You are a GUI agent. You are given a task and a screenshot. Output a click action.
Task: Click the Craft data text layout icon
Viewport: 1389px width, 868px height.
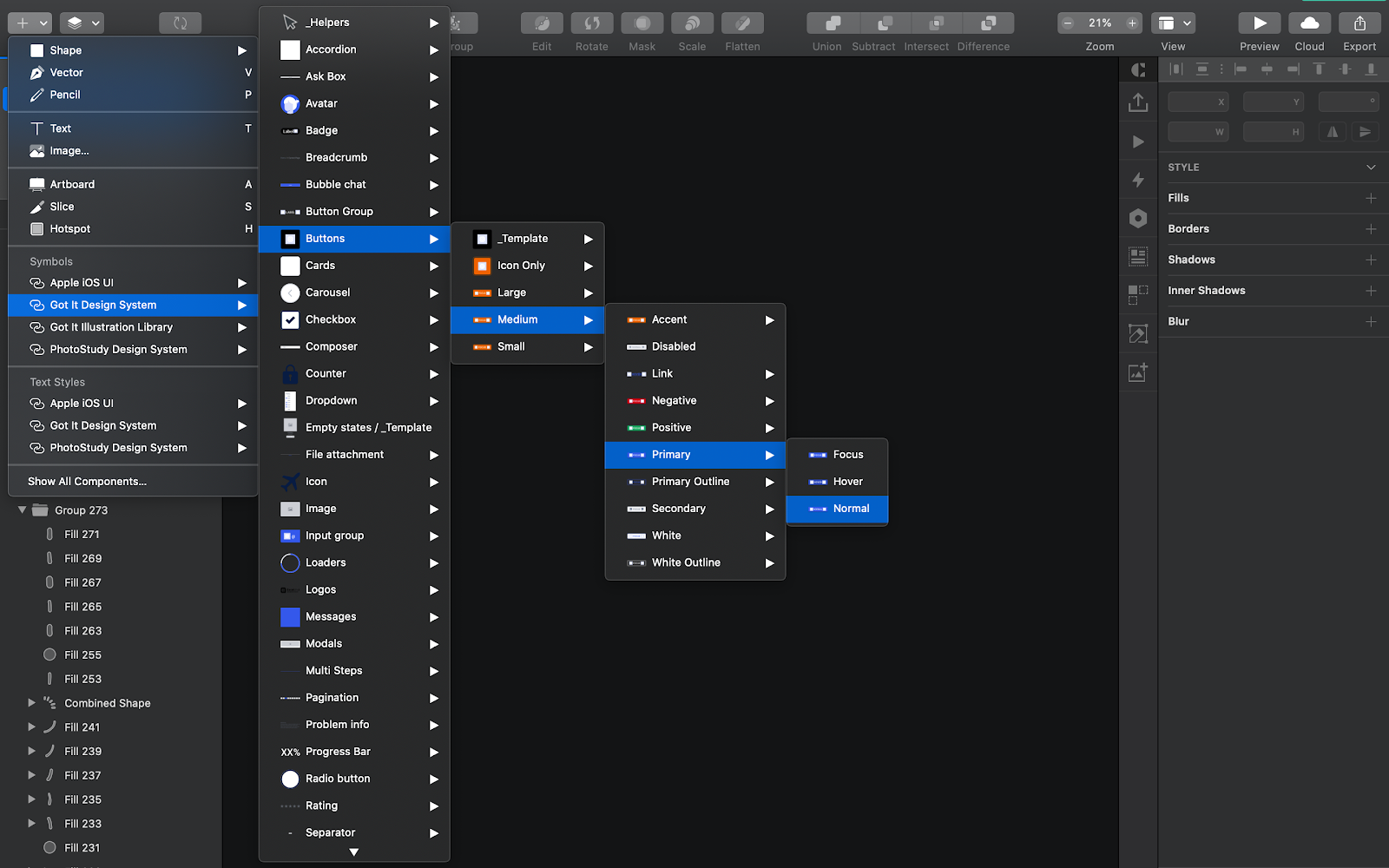1138,257
